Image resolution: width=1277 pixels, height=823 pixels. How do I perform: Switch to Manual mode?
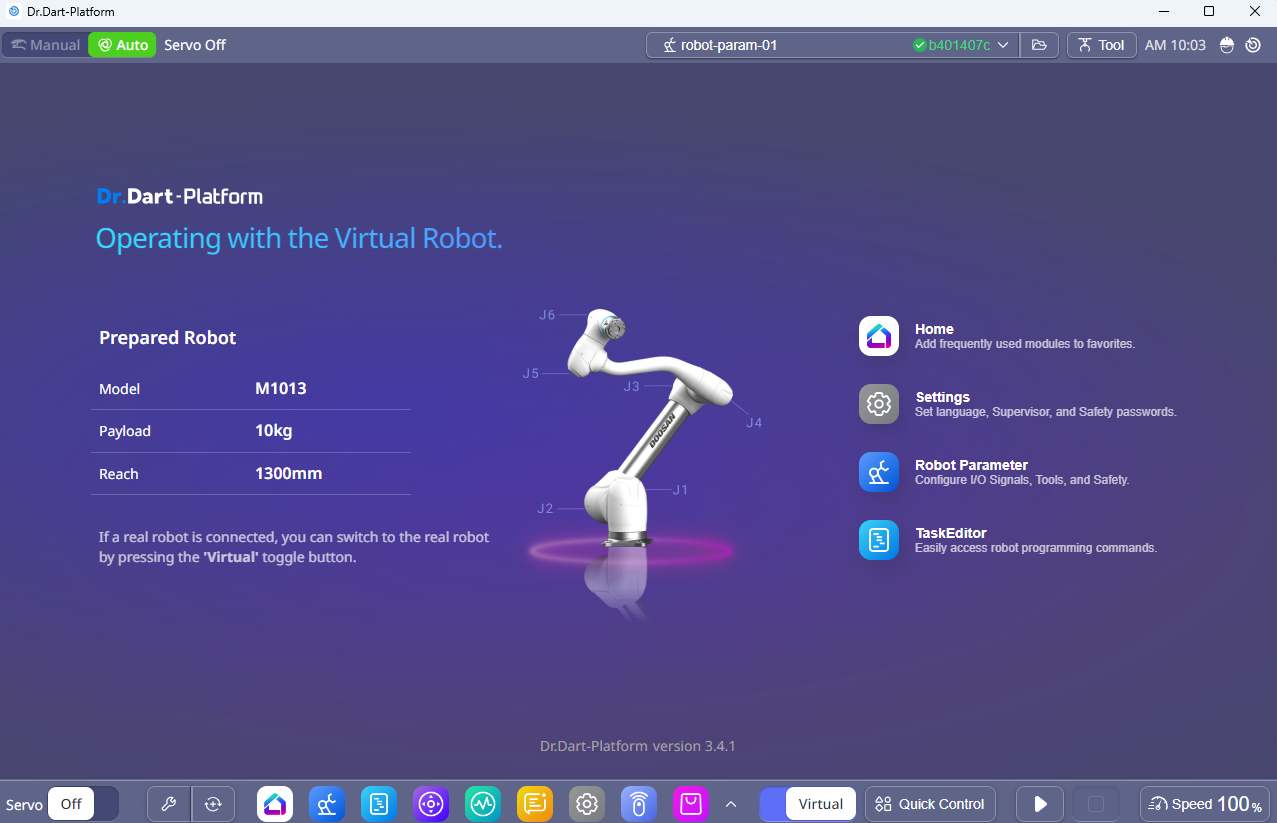pyautogui.click(x=45, y=45)
